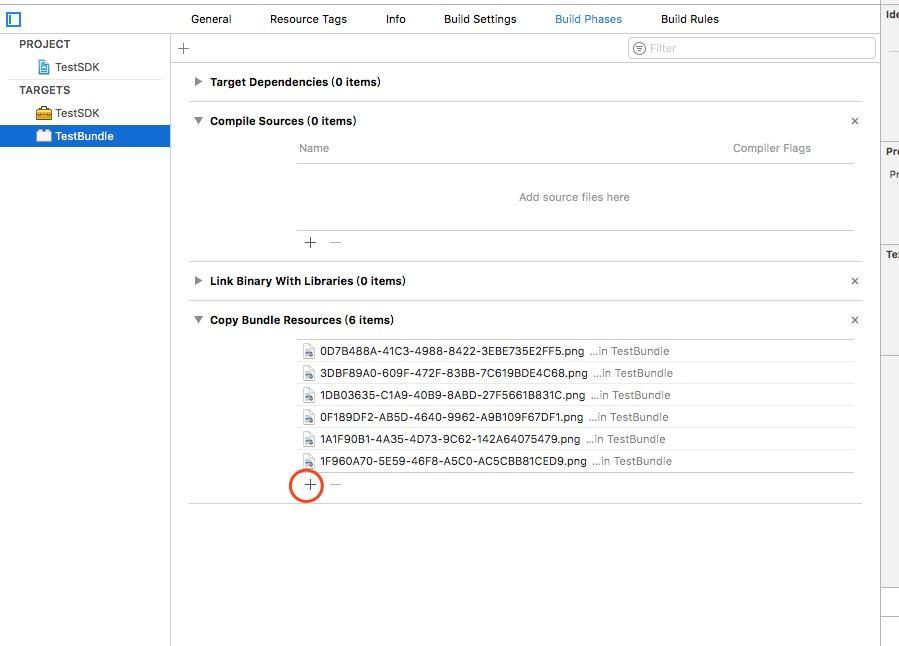The width and height of the screenshot is (899, 646).
Task: Open the Resource Tags tab
Action: (308, 19)
